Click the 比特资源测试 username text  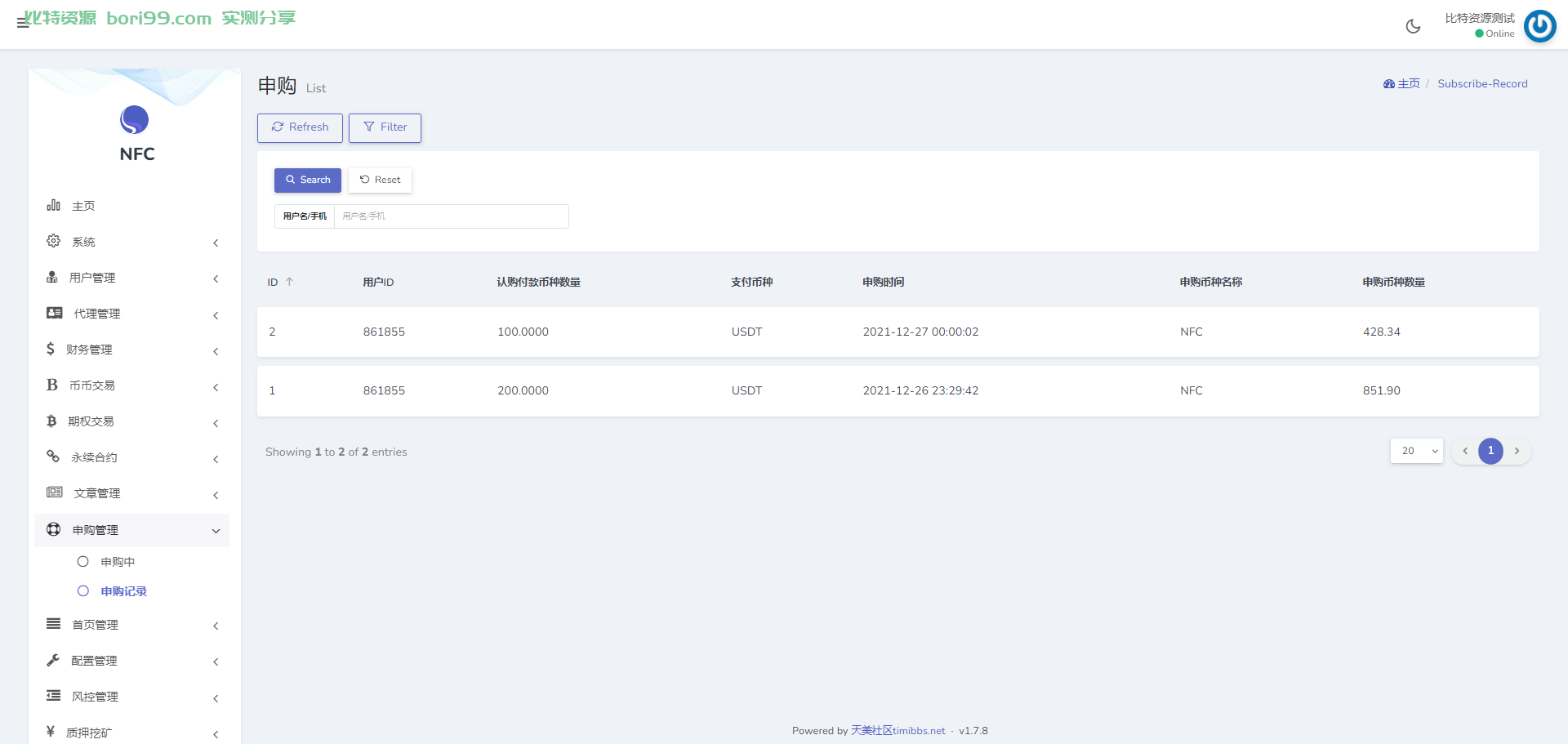(x=1479, y=18)
